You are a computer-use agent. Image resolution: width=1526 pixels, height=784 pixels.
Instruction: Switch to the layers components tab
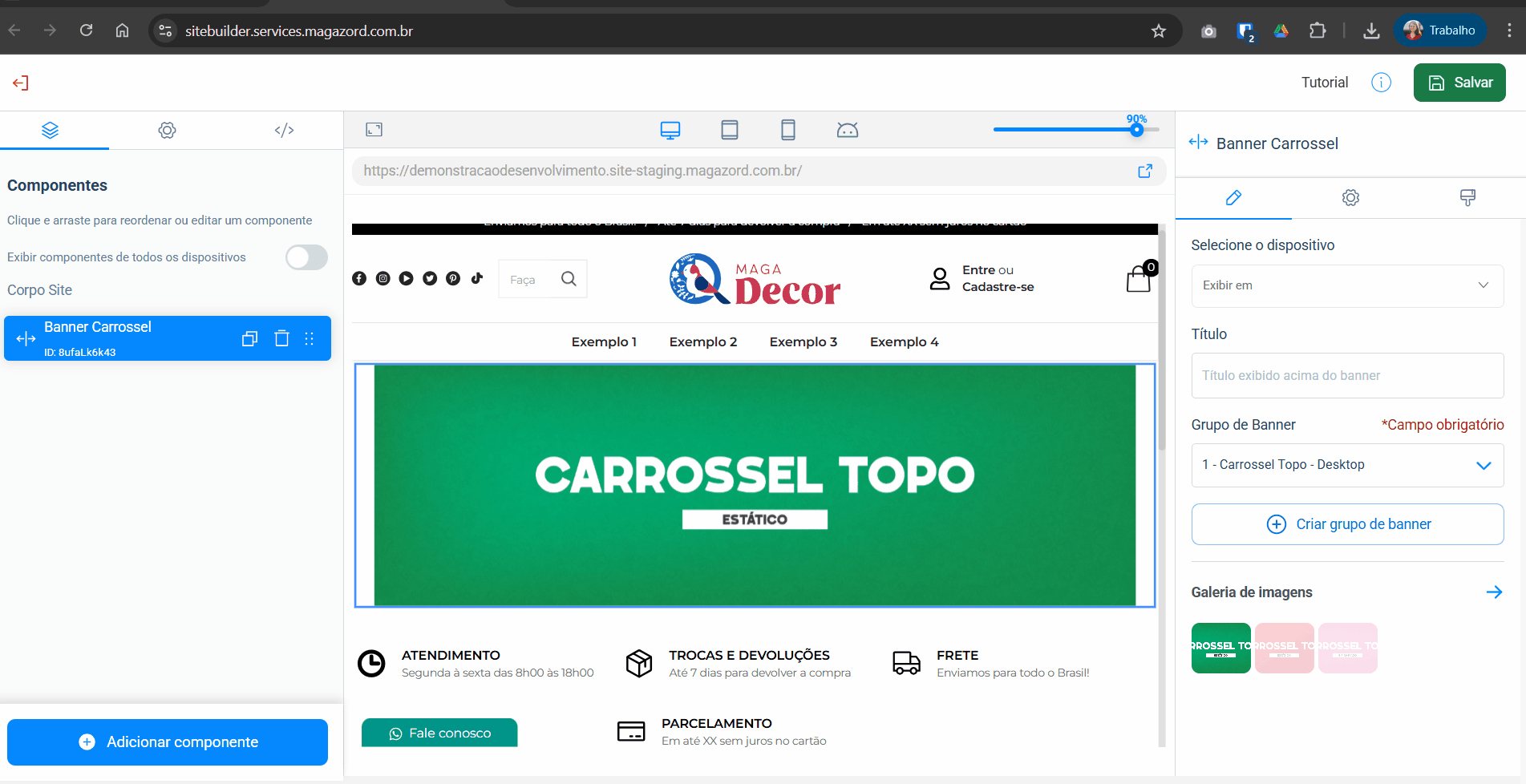[x=51, y=130]
